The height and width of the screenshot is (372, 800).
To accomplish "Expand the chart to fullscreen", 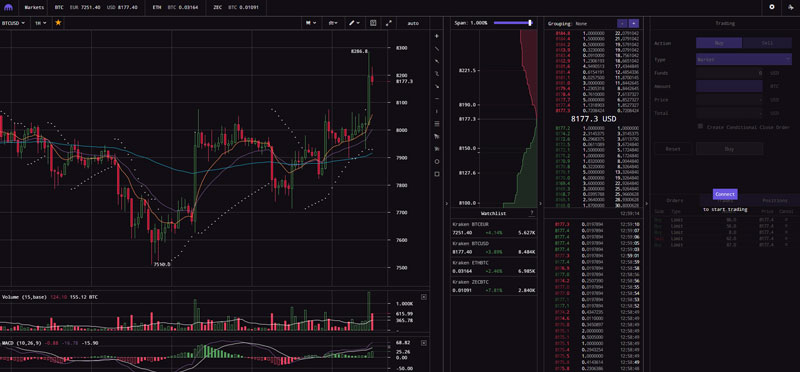I will 389,23.
